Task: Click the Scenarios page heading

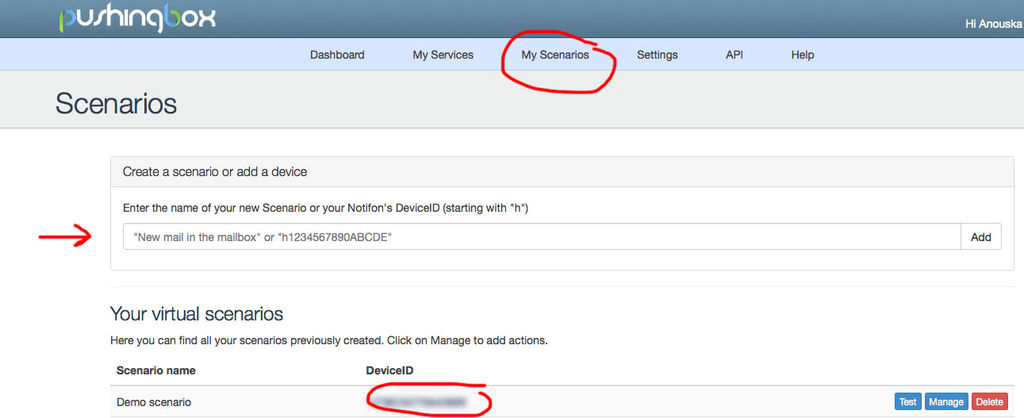Action: click(116, 103)
